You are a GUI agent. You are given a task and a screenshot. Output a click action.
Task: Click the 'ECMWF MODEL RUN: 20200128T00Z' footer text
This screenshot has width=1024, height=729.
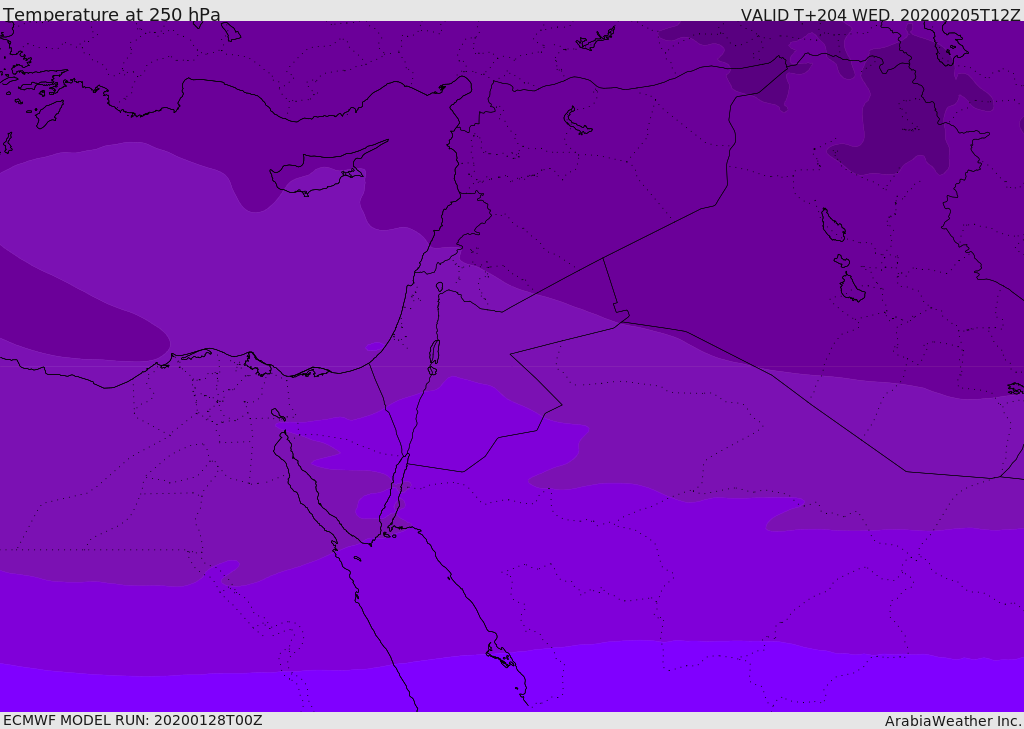click(133, 720)
